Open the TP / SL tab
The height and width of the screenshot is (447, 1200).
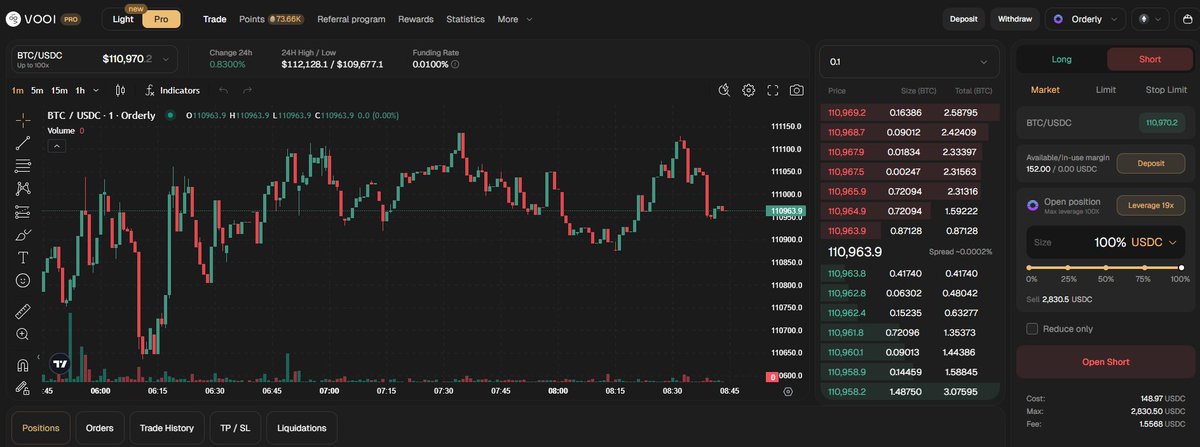click(x=235, y=428)
